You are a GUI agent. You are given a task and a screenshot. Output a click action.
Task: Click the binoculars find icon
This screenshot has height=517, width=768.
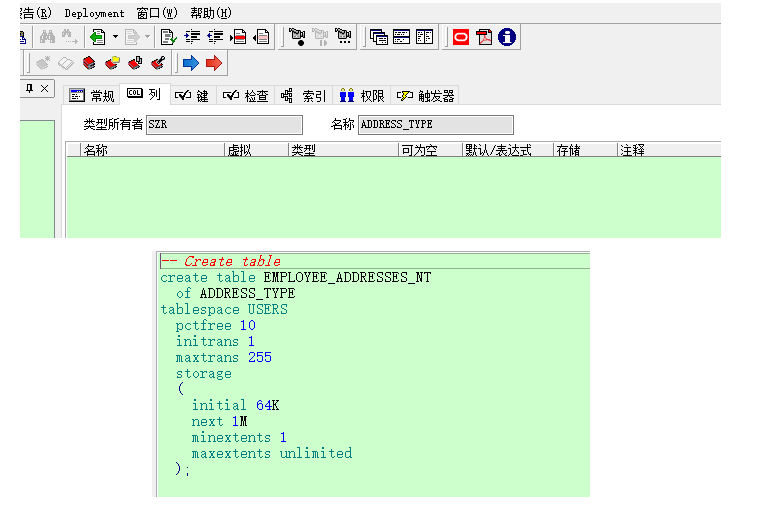(x=47, y=37)
